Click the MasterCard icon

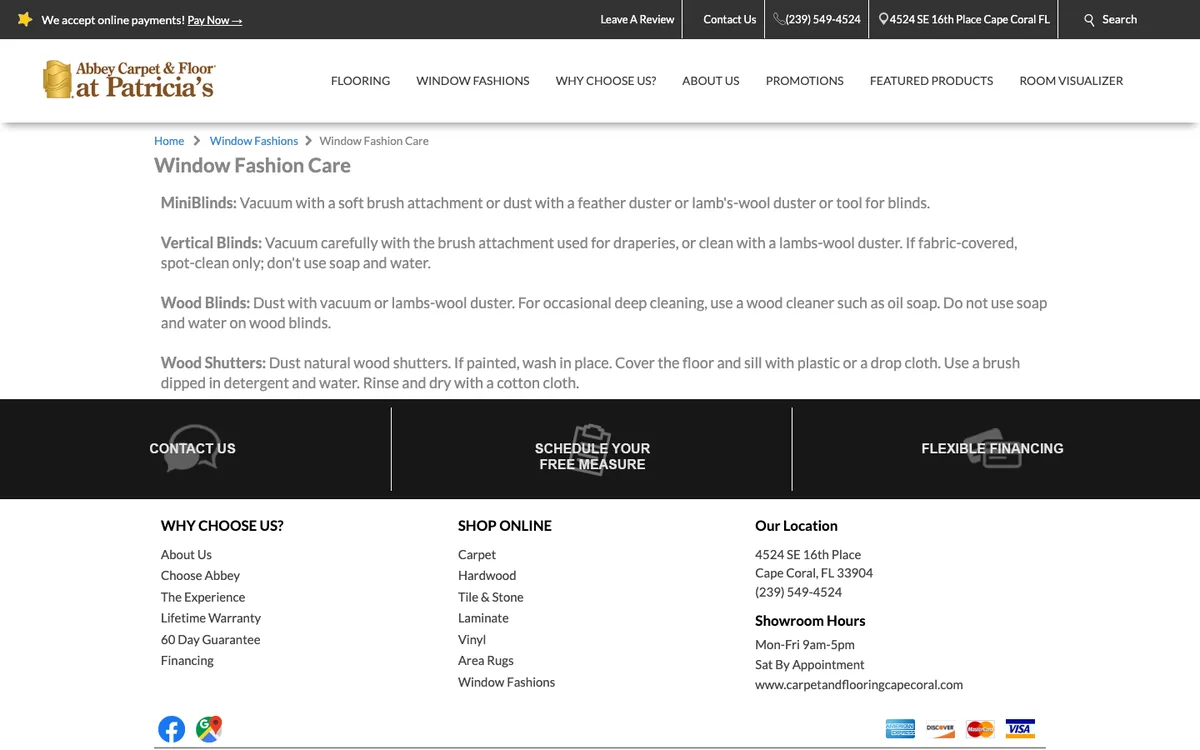[980, 729]
